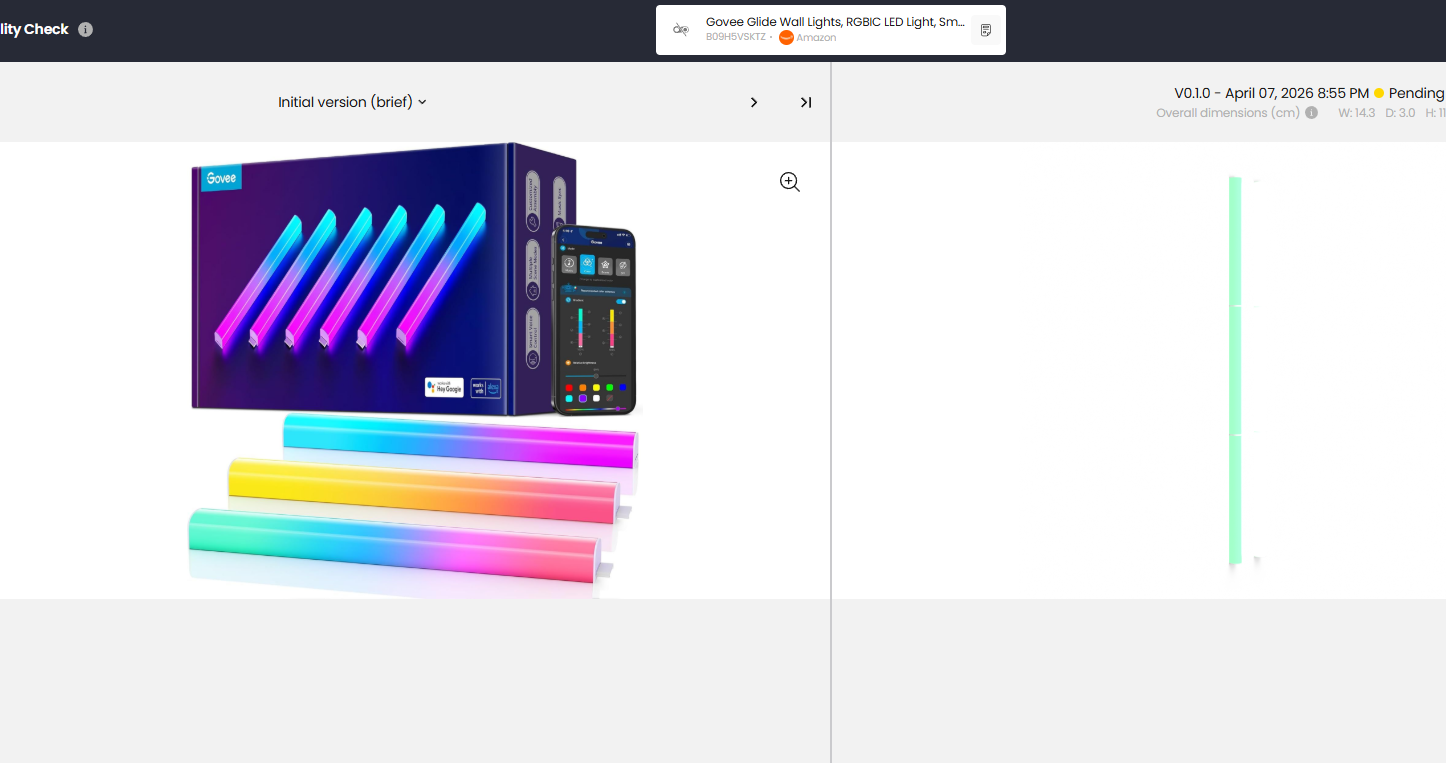Viewport: 1446px width, 763px height.
Task: Click the B09H5VSKTZ product ID text
Action: coord(736,37)
